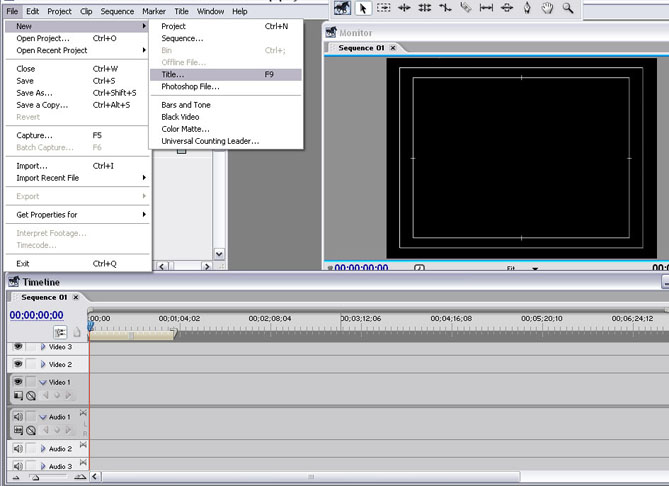Viewport: 669px width, 486px height.
Task: Click the Timeline timecode 00;00;00;00
Action: (x=36, y=315)
